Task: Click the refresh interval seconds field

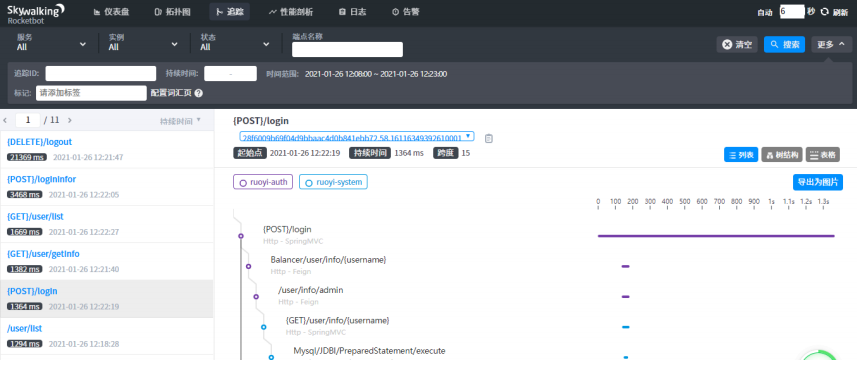Action: point(792,11)
